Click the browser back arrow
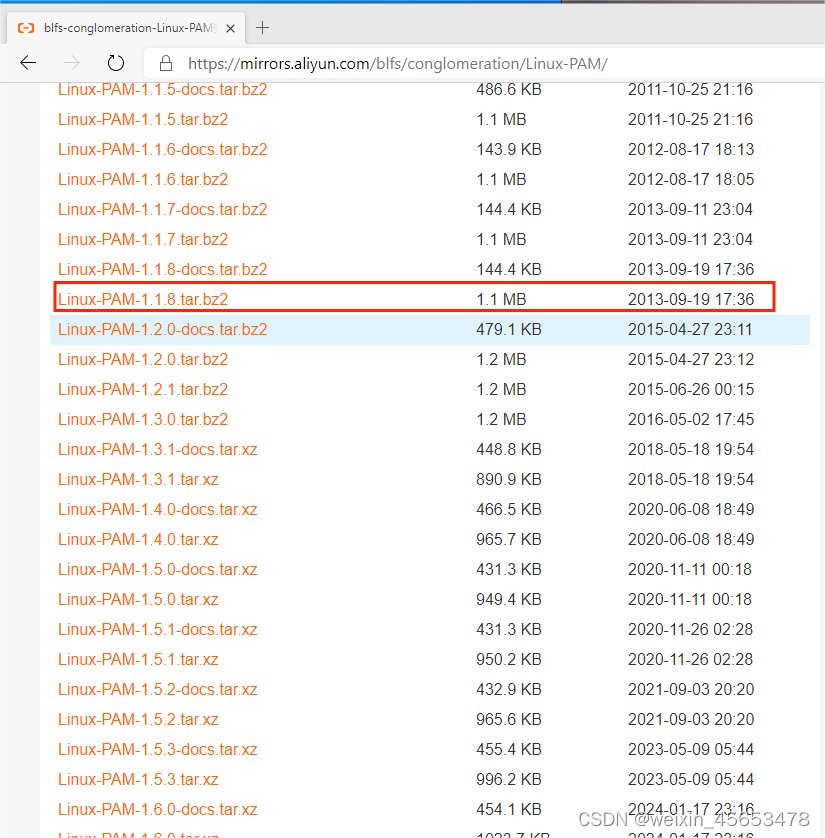 28,63
